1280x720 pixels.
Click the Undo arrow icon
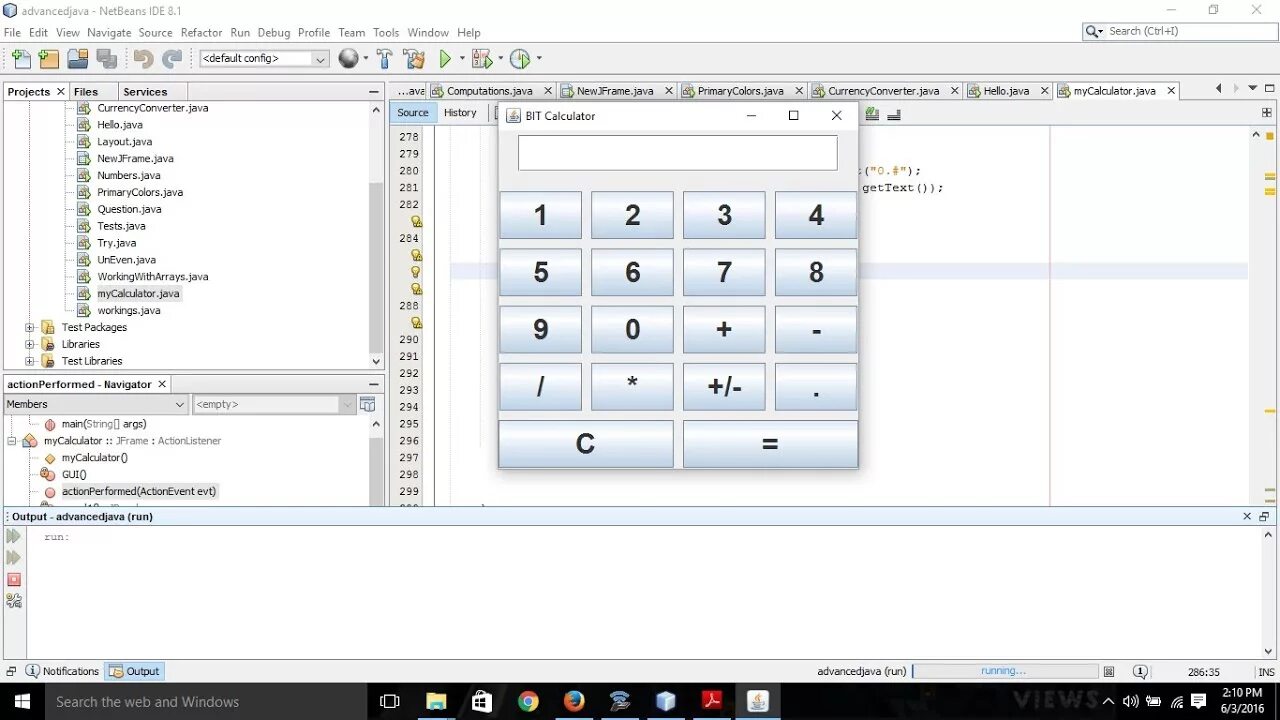[144, 59]
